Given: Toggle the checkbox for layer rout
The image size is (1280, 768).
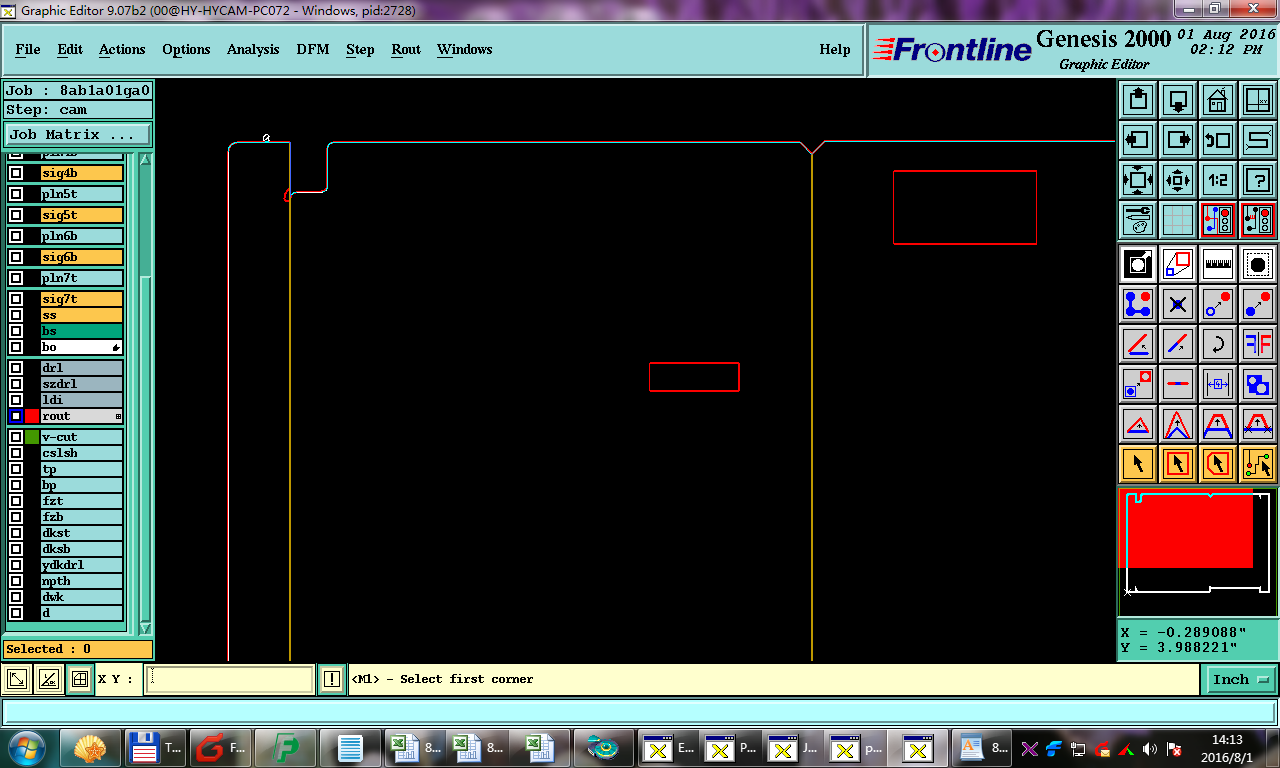Looking at the screenshot, I should point(16,416).
